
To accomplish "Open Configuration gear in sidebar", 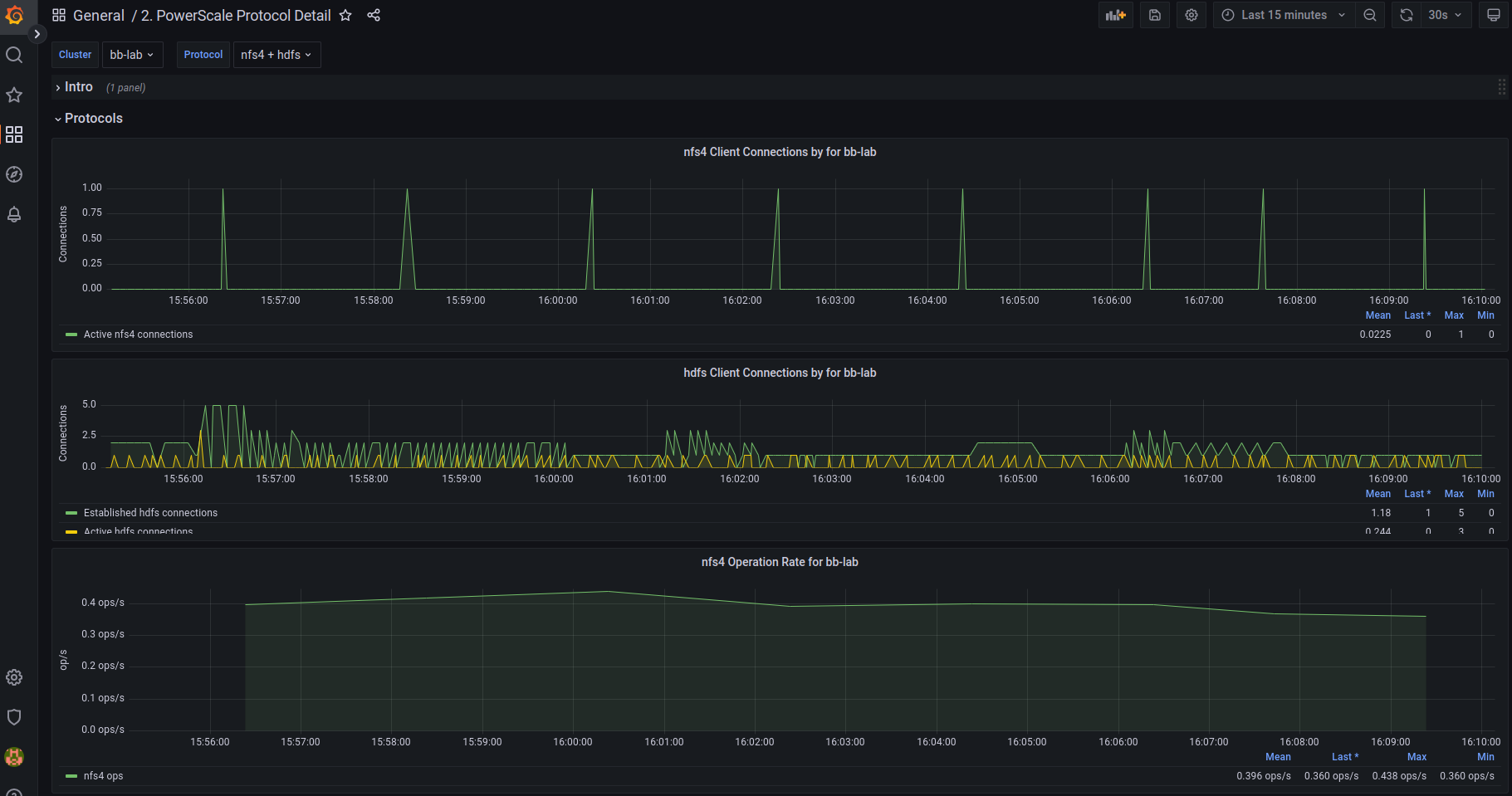I will pyautogui.click(x=14, y=677).
